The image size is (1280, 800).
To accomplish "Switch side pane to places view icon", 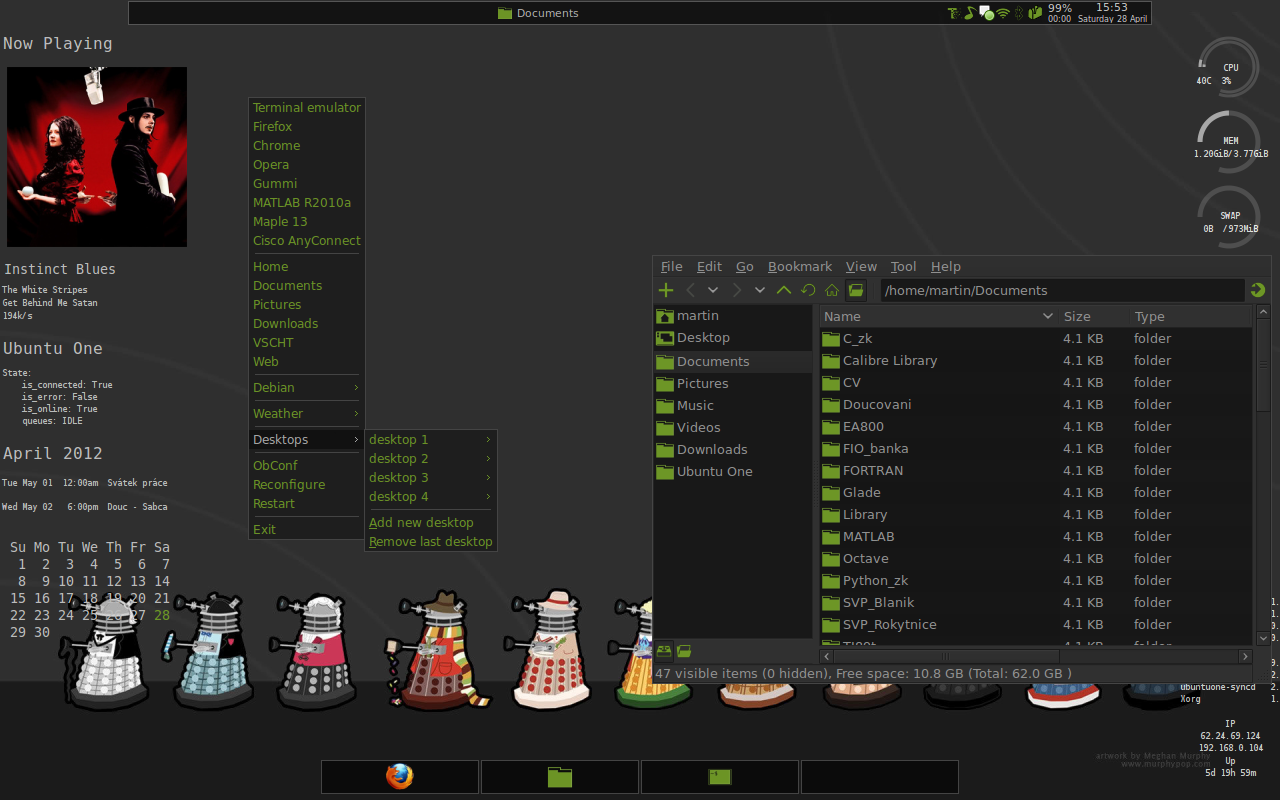I will click(664, 651).
